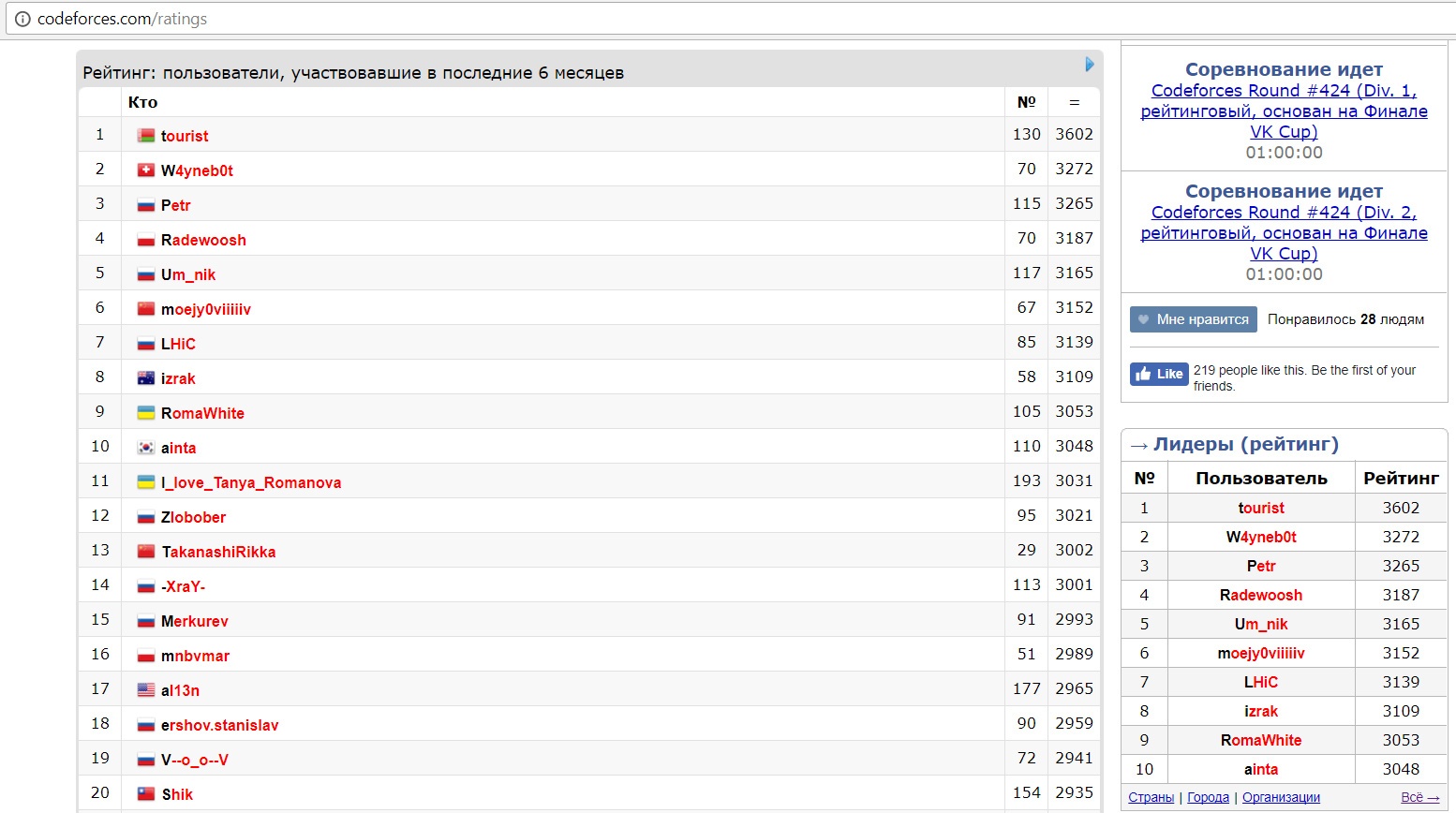
Task: Open ershov.stanislav's profile
Action: pyautogui.click(x=220, y=725)
